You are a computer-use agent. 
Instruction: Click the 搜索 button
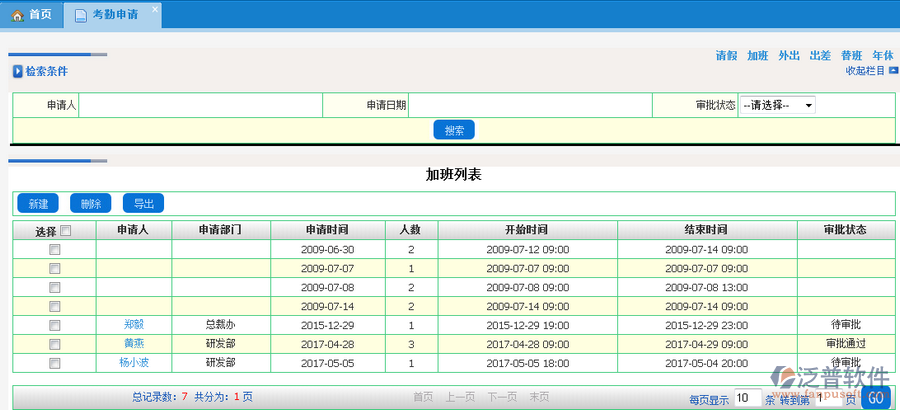pyautogui.click(x=454, y=130)
